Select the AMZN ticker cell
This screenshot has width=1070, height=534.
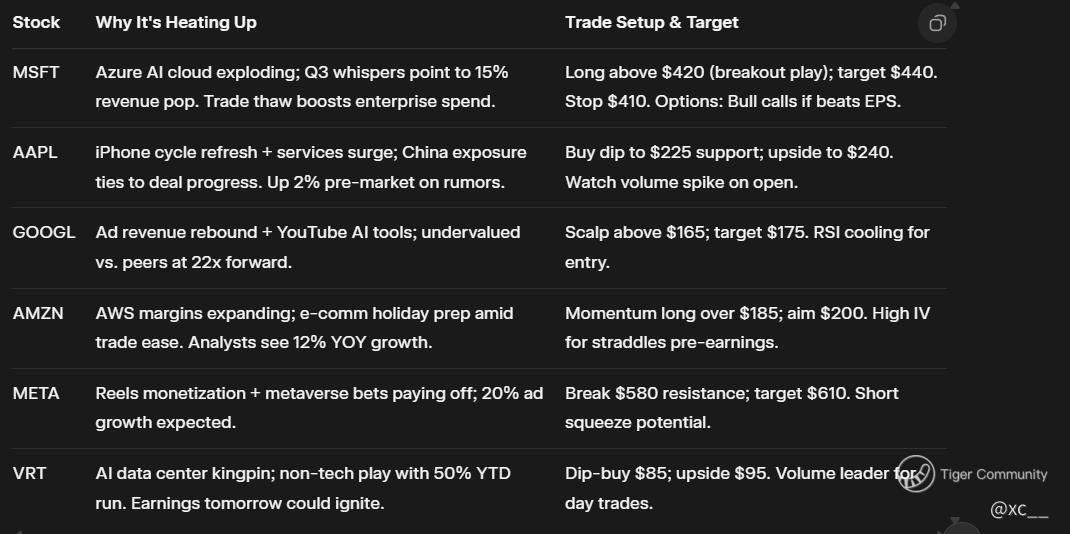(x=38, y=313)
